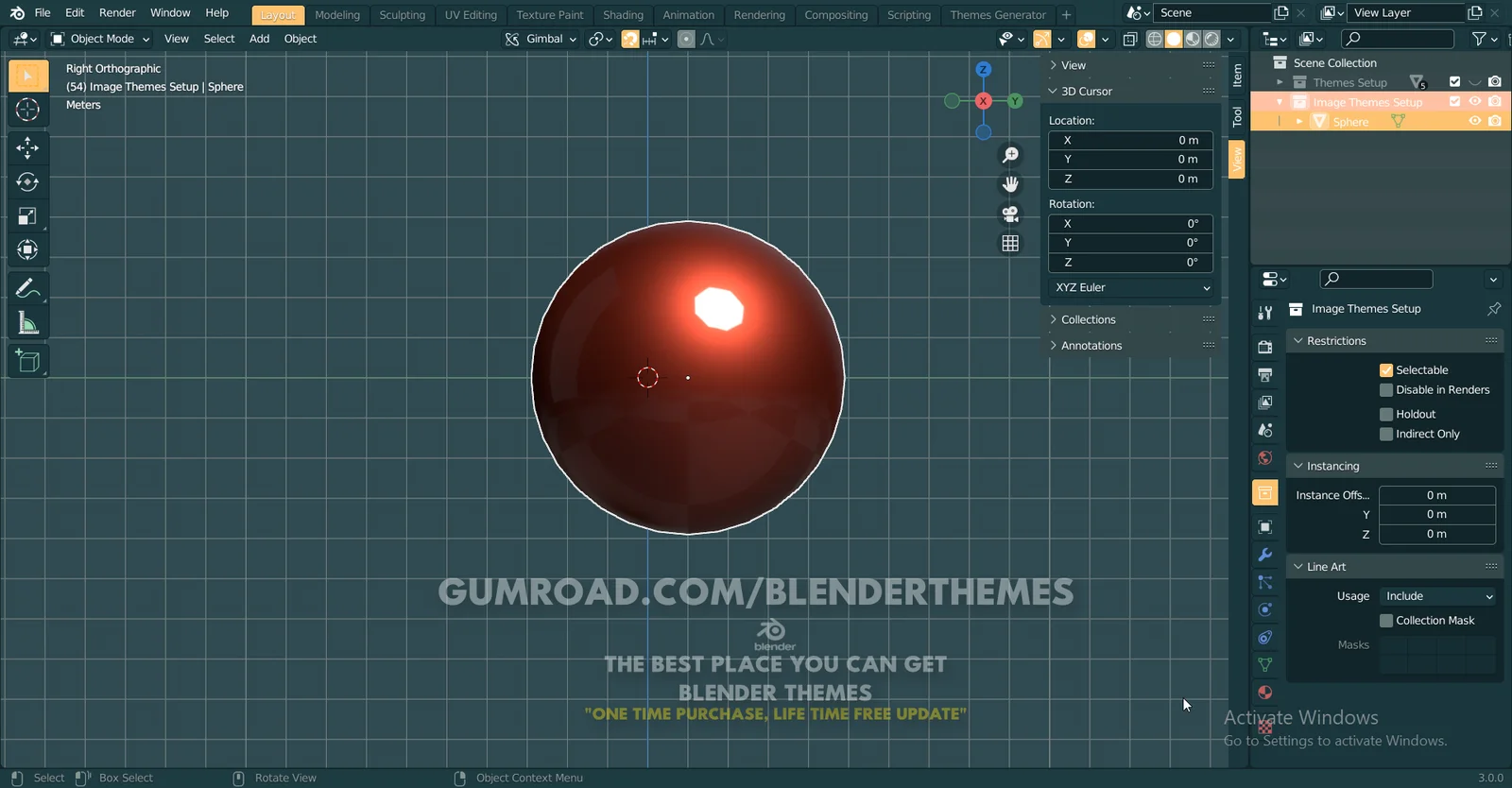The width and height of the screenshot is (1512, 788).
Task: Open the Themes Generator workspace tab
Action: [x=998, y=15]
